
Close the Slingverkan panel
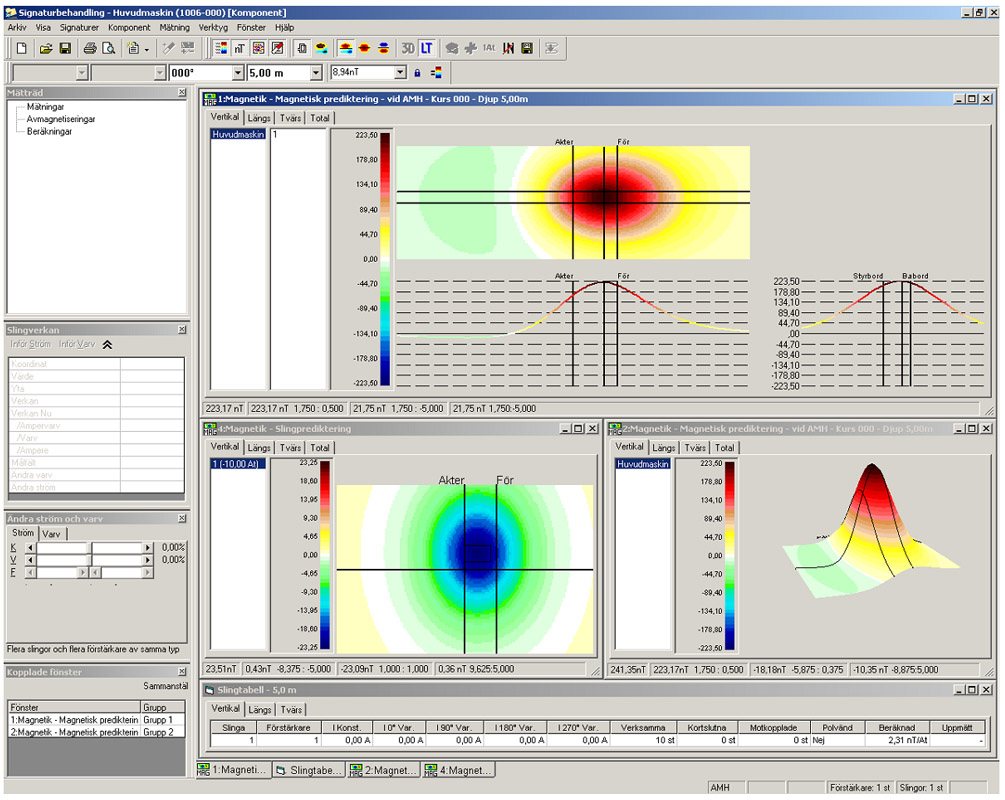(x=182, y=329)
